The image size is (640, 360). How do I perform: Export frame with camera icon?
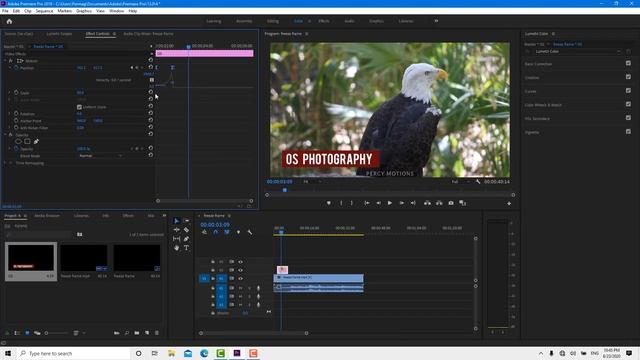(451, 203)
